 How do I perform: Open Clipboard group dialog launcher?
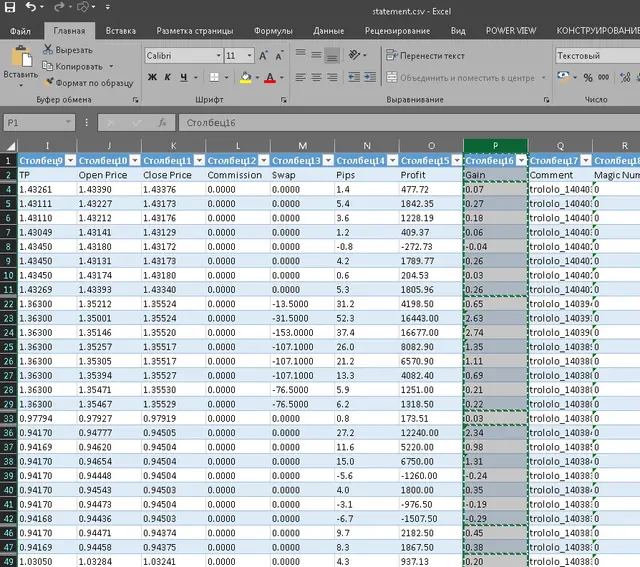[135, 100]
